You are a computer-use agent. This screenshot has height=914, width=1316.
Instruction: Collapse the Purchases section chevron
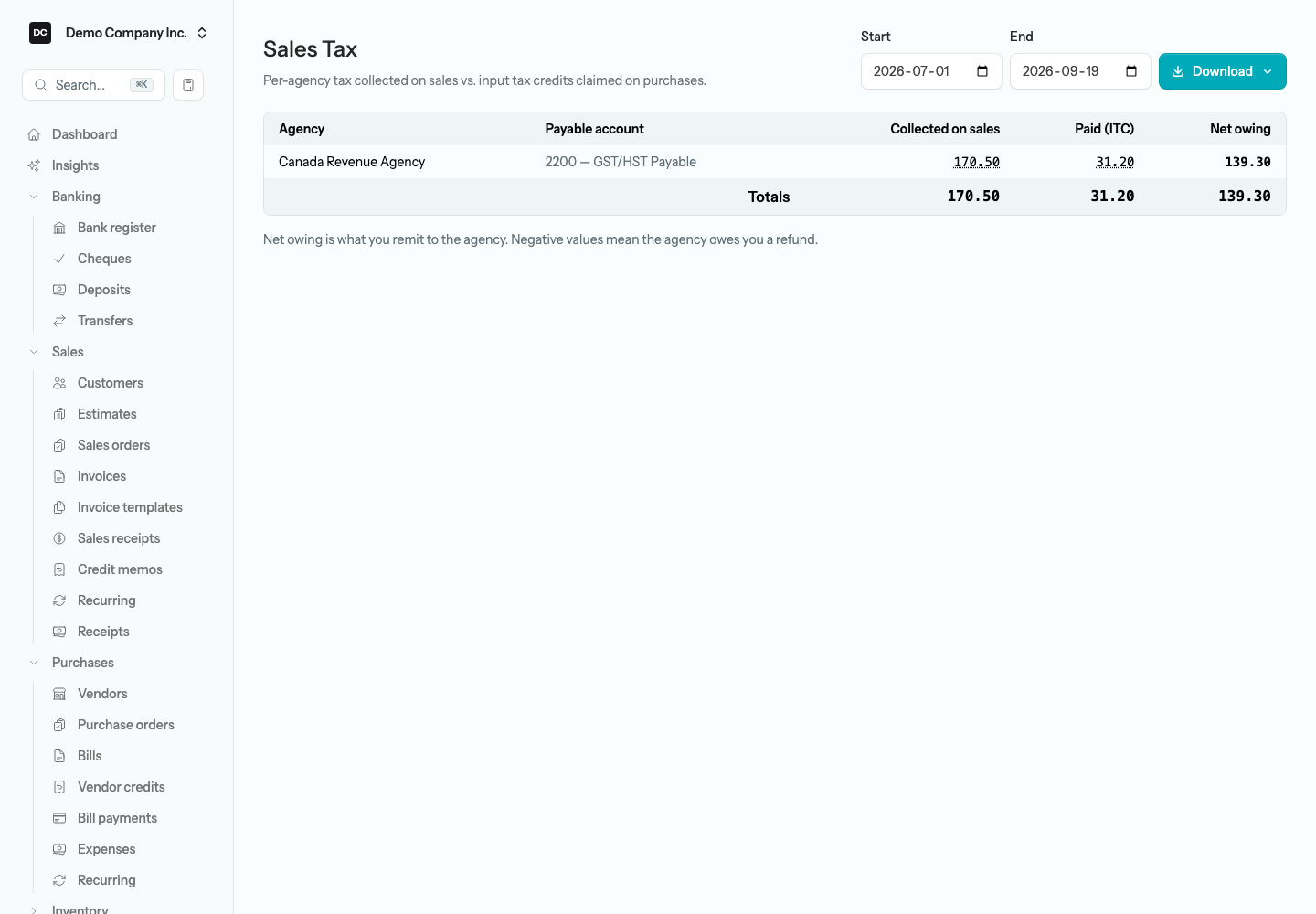pyautogui.click(x=34, y=663)
